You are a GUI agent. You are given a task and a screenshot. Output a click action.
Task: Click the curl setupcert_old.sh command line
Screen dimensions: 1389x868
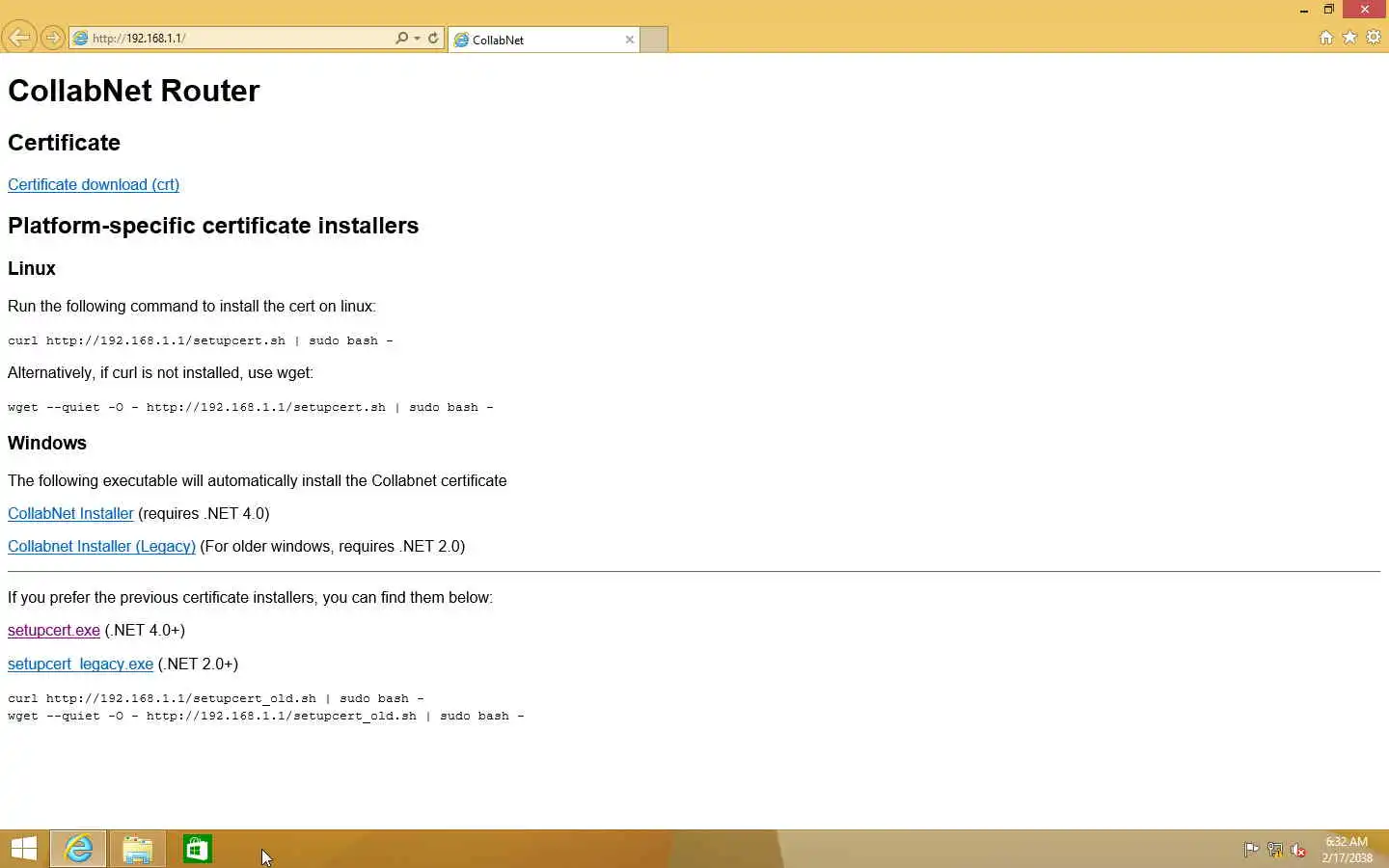pyautogui.click(x=216, y=698)
